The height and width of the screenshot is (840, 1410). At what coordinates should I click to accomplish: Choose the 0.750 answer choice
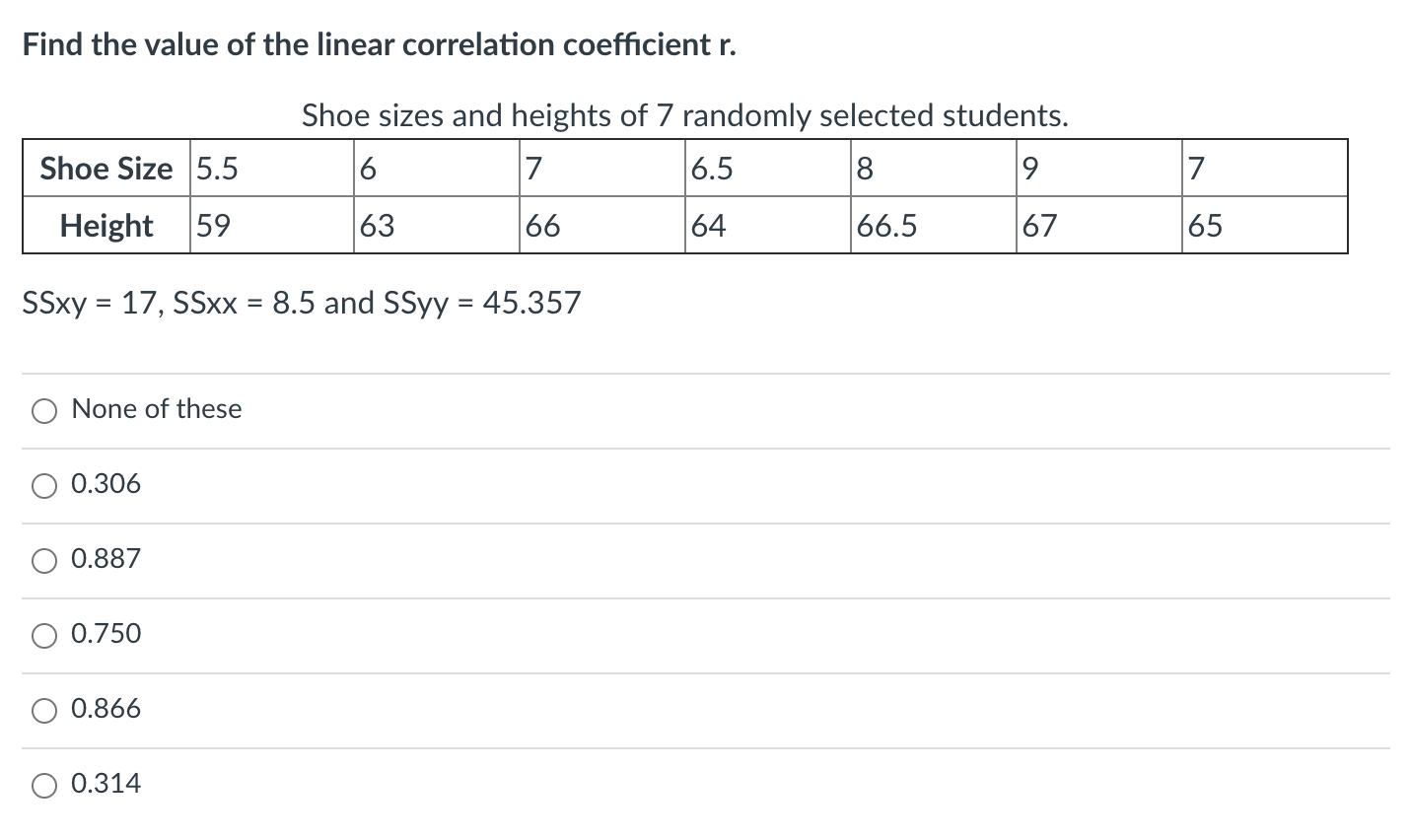click(x=43, y=635)
